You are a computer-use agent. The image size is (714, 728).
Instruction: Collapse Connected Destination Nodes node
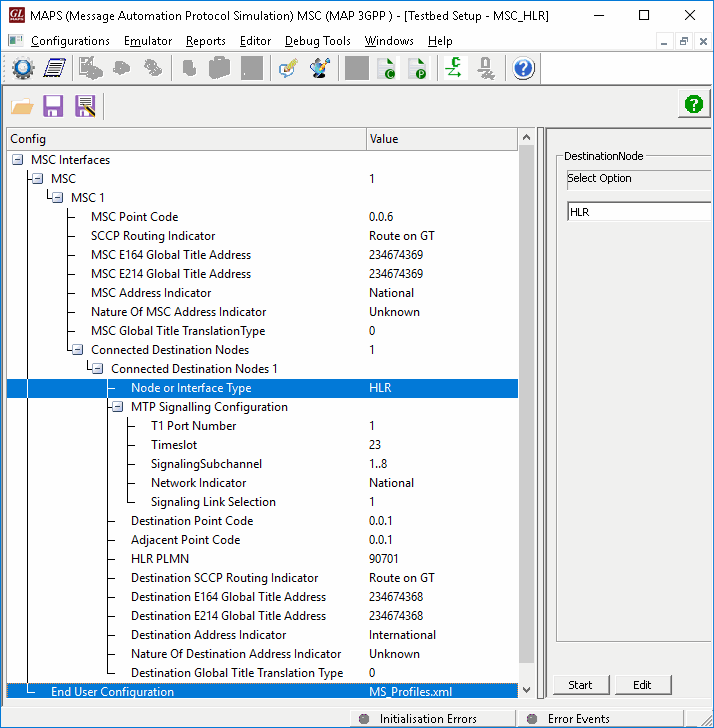coord(78,350)
